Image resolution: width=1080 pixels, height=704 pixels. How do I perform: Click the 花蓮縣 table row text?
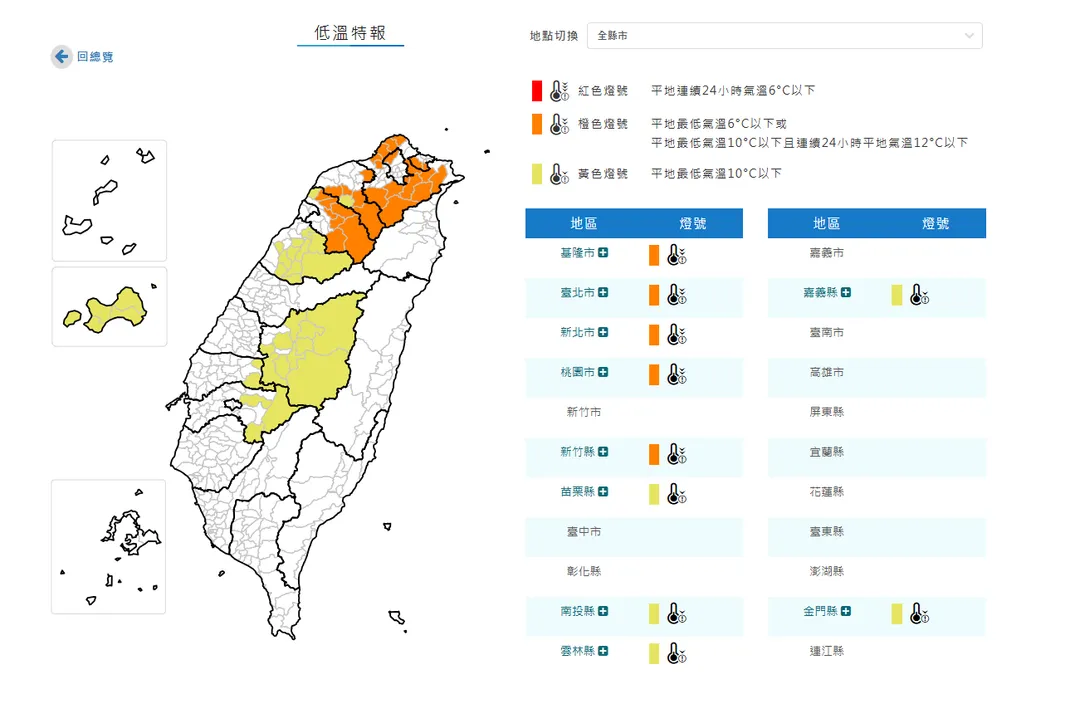click(x=826, y=492)
